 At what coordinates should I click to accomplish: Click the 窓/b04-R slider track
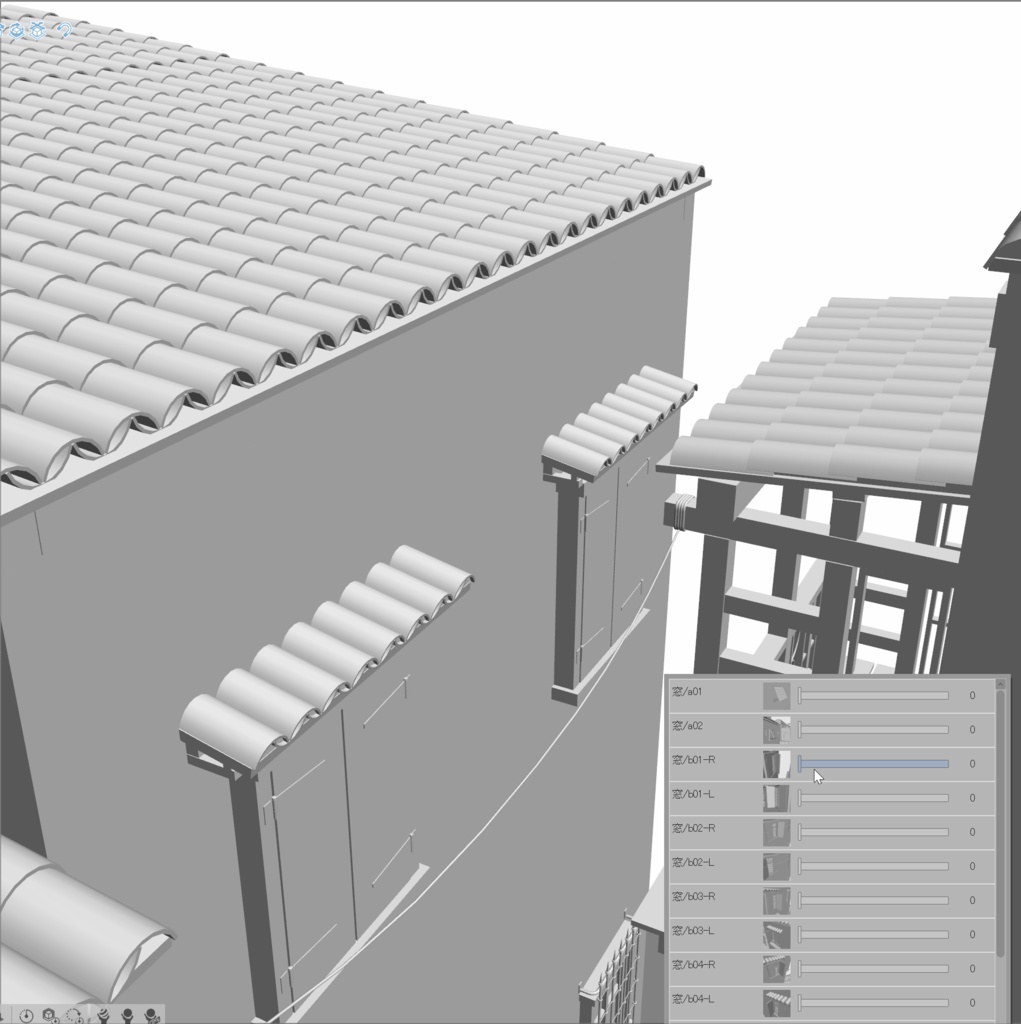pyautogui.click(x=873, y=968)
